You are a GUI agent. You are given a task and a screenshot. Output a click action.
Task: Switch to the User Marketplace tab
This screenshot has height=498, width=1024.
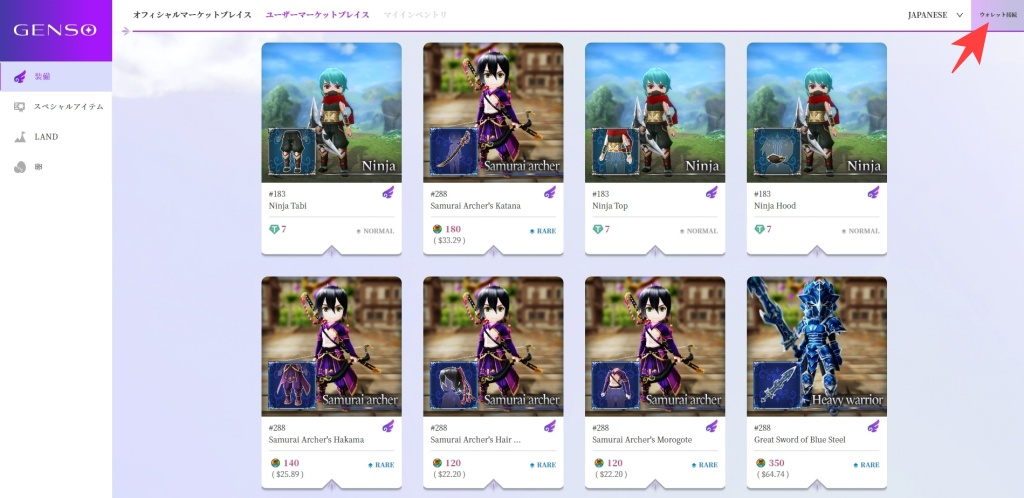pyautogui.click(x=317, y=14)
